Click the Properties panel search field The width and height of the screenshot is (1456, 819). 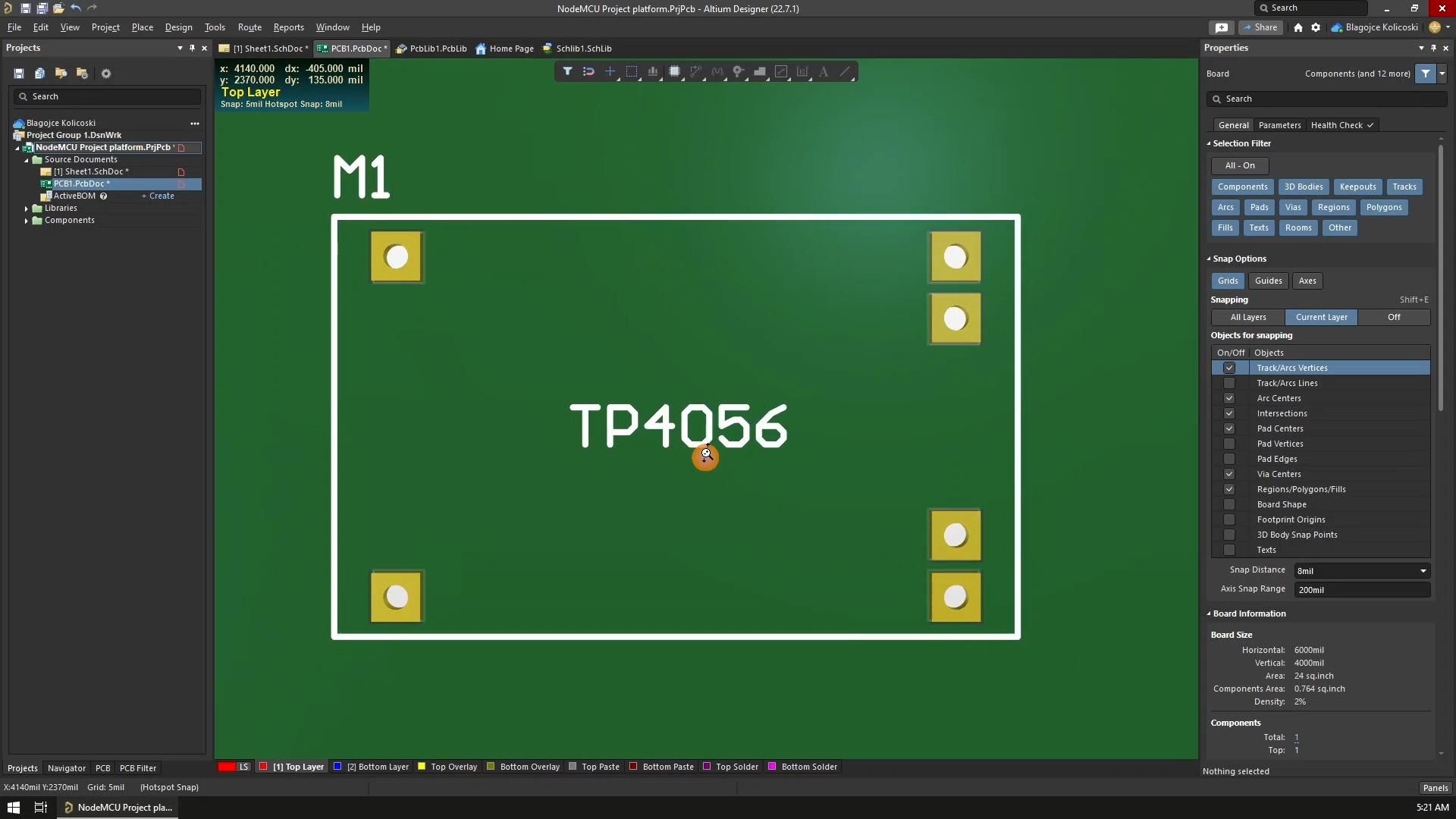click(1327, 99)
